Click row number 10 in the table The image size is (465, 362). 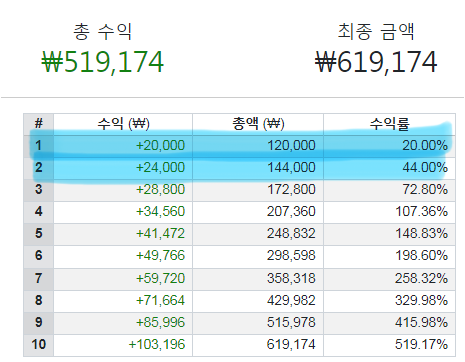[x=39, y=345]
